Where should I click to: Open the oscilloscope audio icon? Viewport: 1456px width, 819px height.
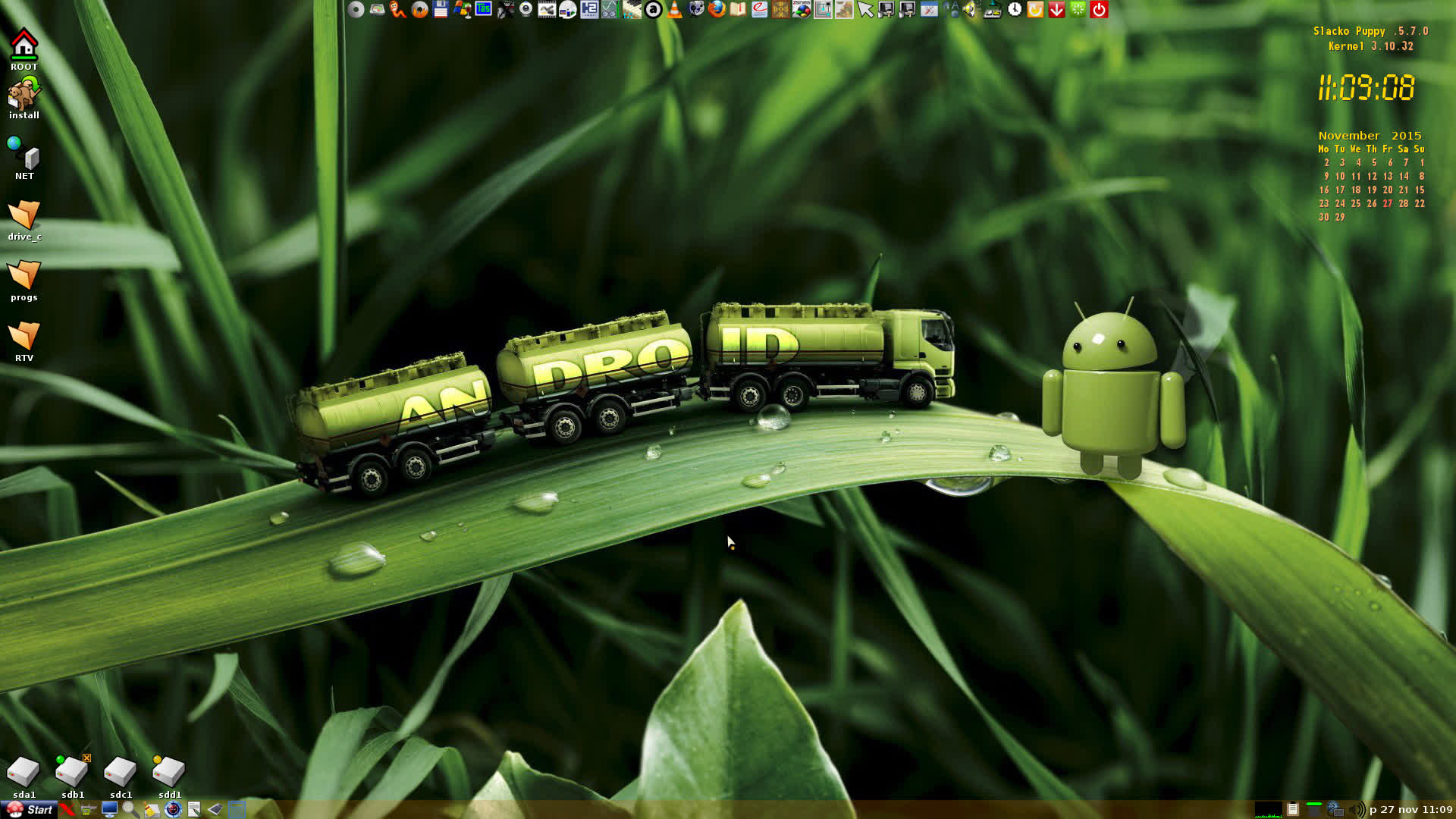tap(610, 9)
